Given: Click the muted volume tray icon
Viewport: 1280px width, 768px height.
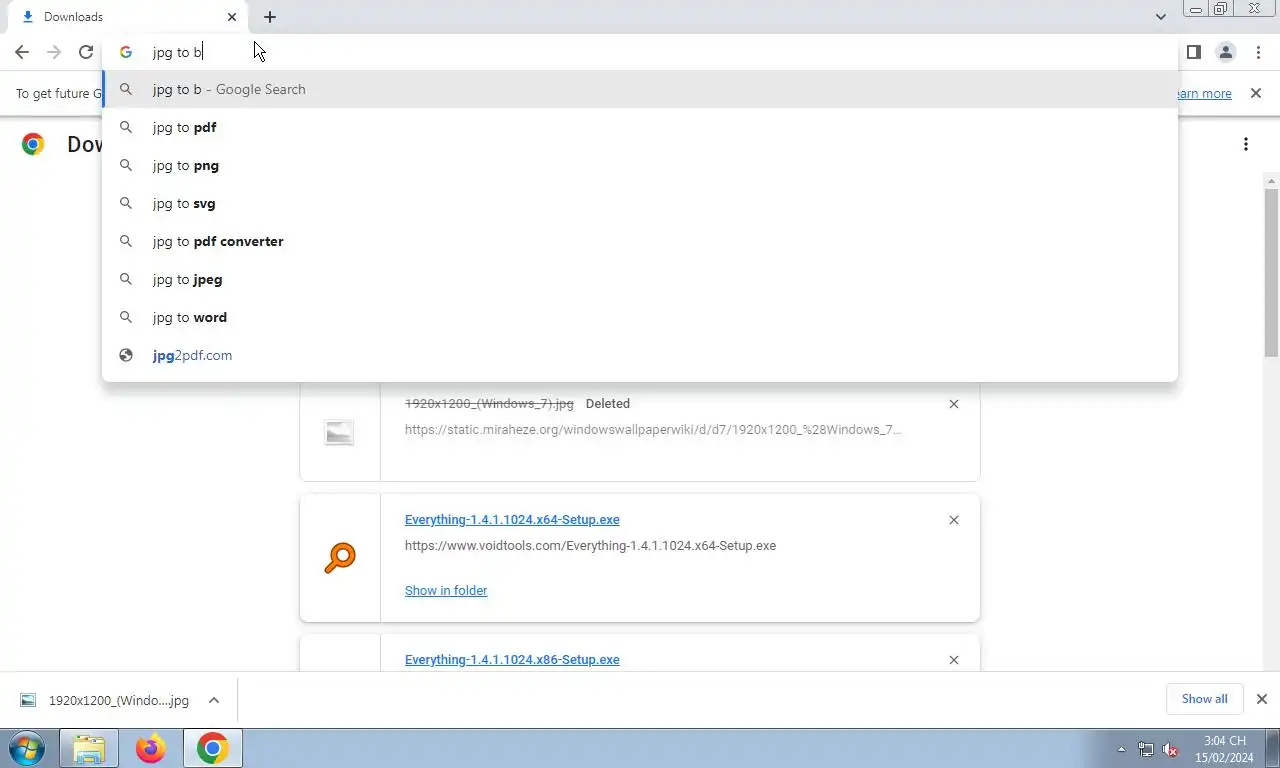Looking at the screenshot, I should [x=1170, y=749].
